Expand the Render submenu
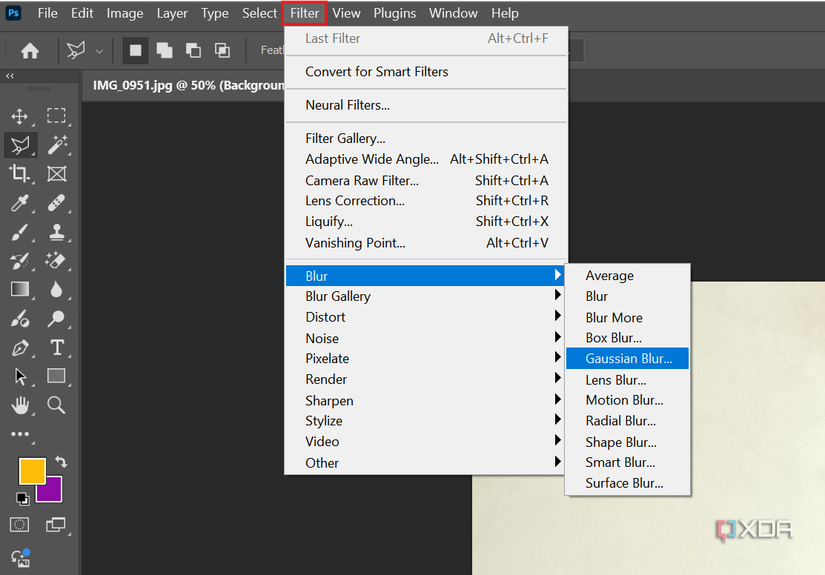The height and width of the screenshot is (575, 825). coord(424,379)
